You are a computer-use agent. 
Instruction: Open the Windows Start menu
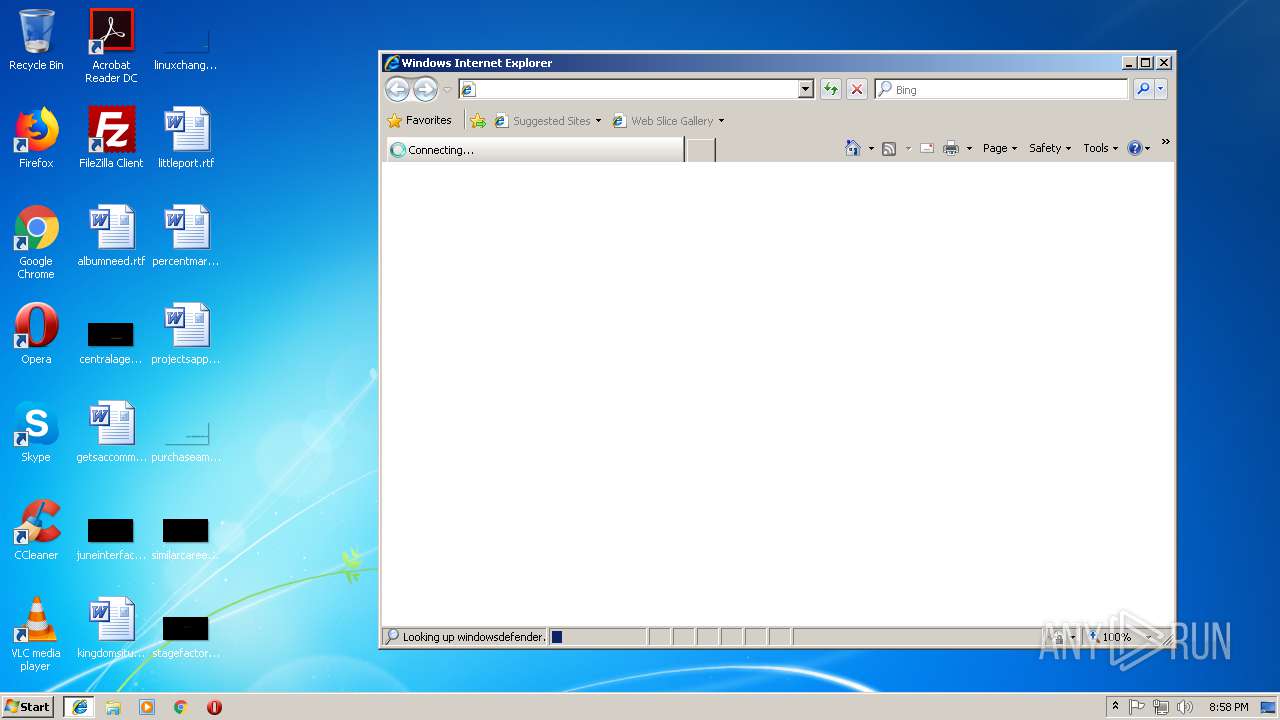tap(28, 707)
